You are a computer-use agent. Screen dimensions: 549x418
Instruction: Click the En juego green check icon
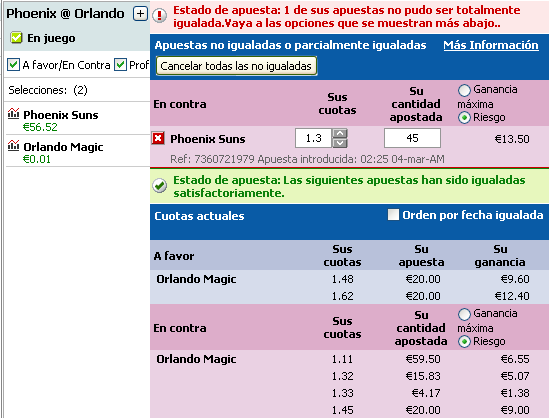[16, 37]
